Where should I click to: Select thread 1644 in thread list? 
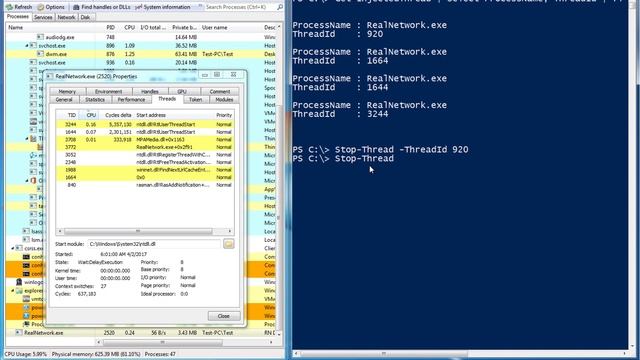coord(145,132)
